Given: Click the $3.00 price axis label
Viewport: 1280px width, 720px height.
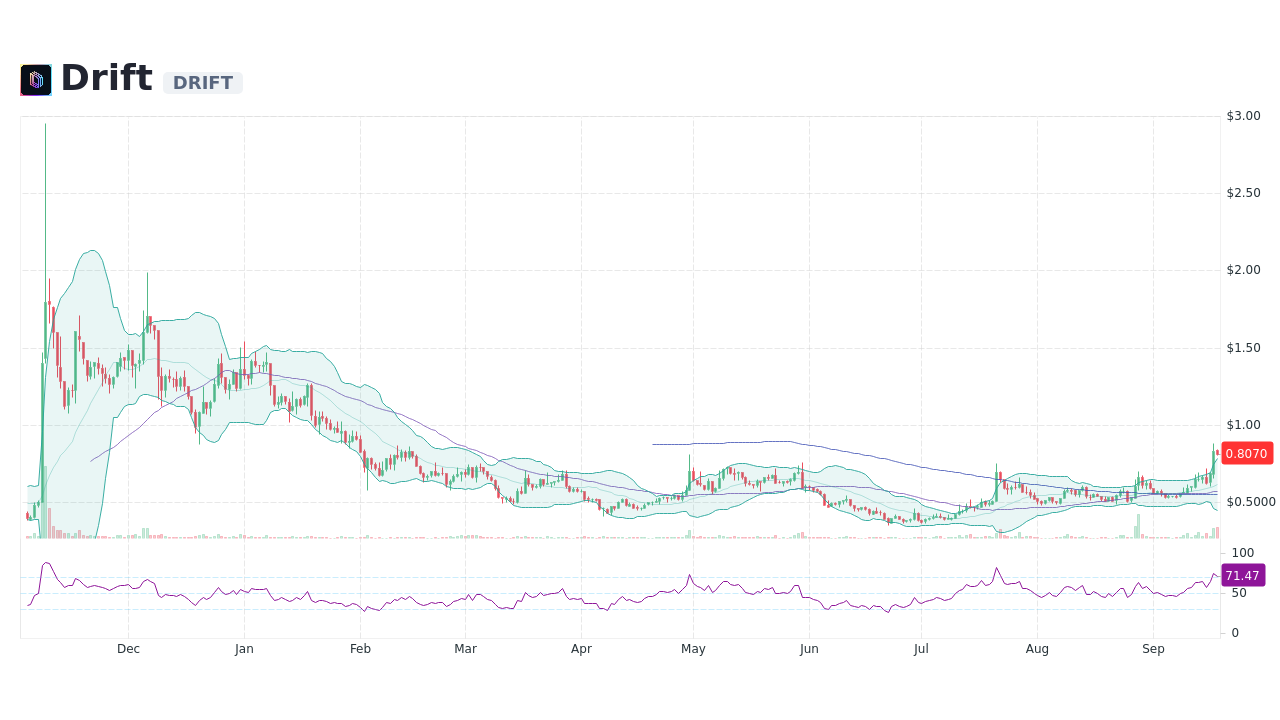Looking at the screenshot, I should (x=1242, y=115).
